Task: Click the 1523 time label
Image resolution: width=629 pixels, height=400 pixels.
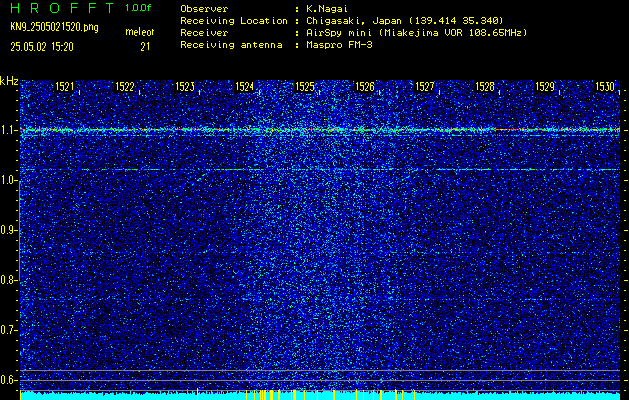Action: tap(185, 87)
